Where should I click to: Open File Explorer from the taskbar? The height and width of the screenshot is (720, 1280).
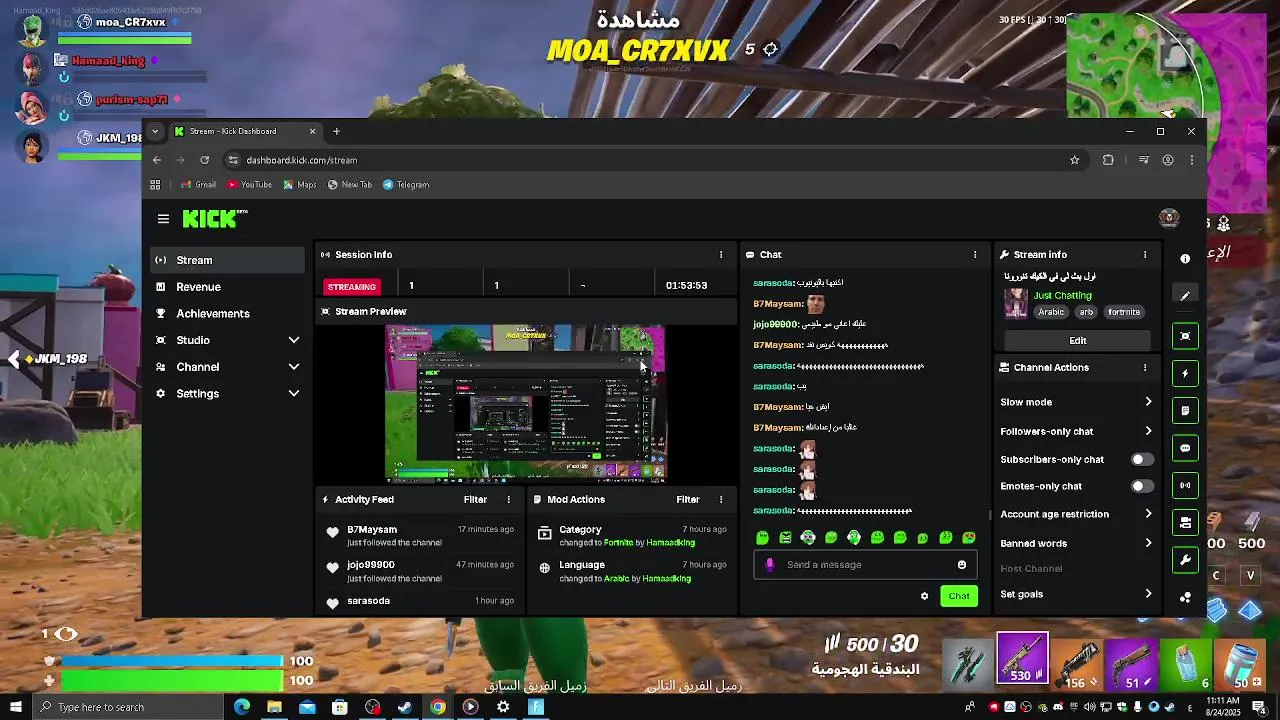tap(274, 707)
